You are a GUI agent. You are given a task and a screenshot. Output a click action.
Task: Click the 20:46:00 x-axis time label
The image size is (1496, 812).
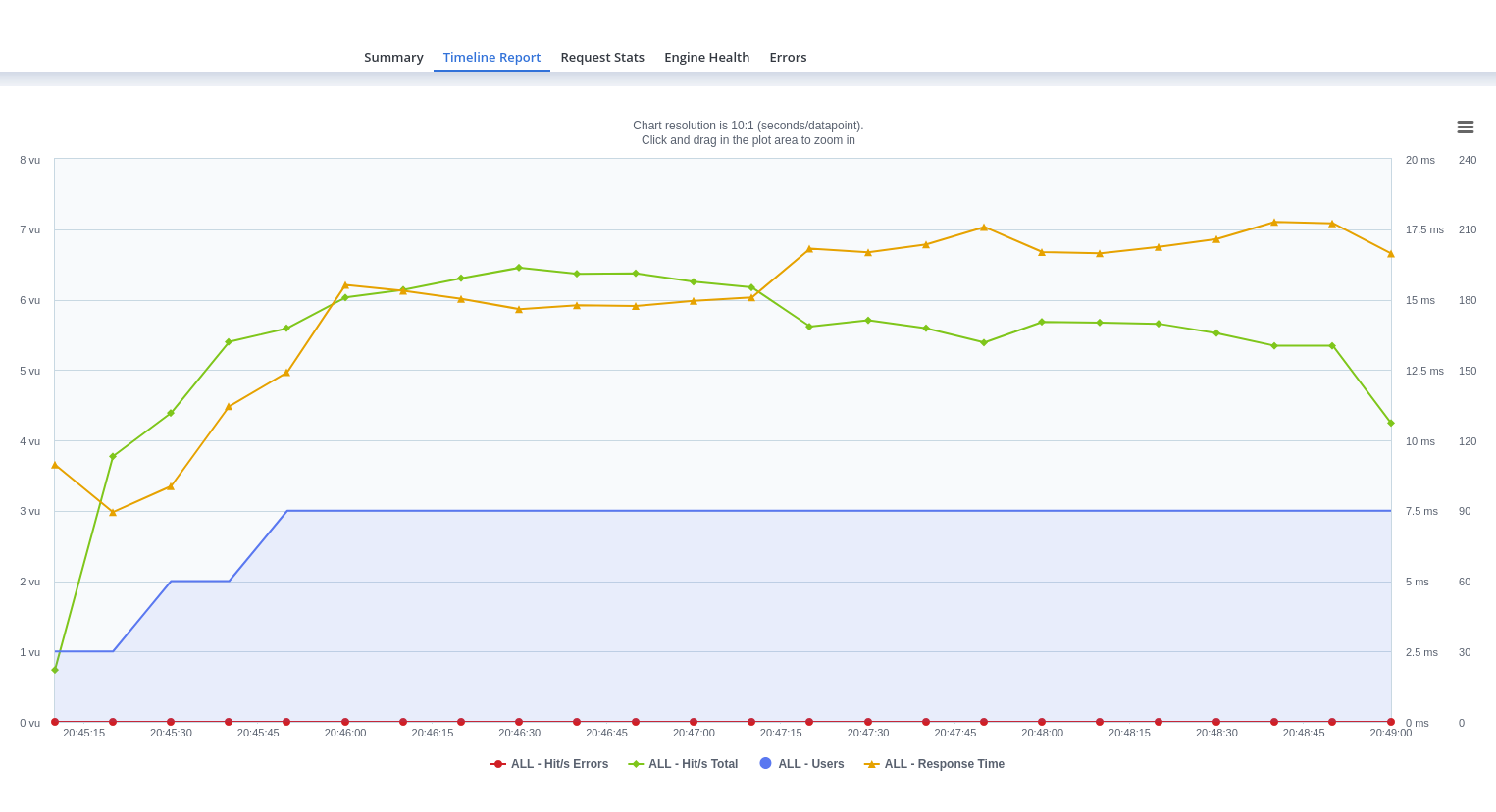coord(345,733)
